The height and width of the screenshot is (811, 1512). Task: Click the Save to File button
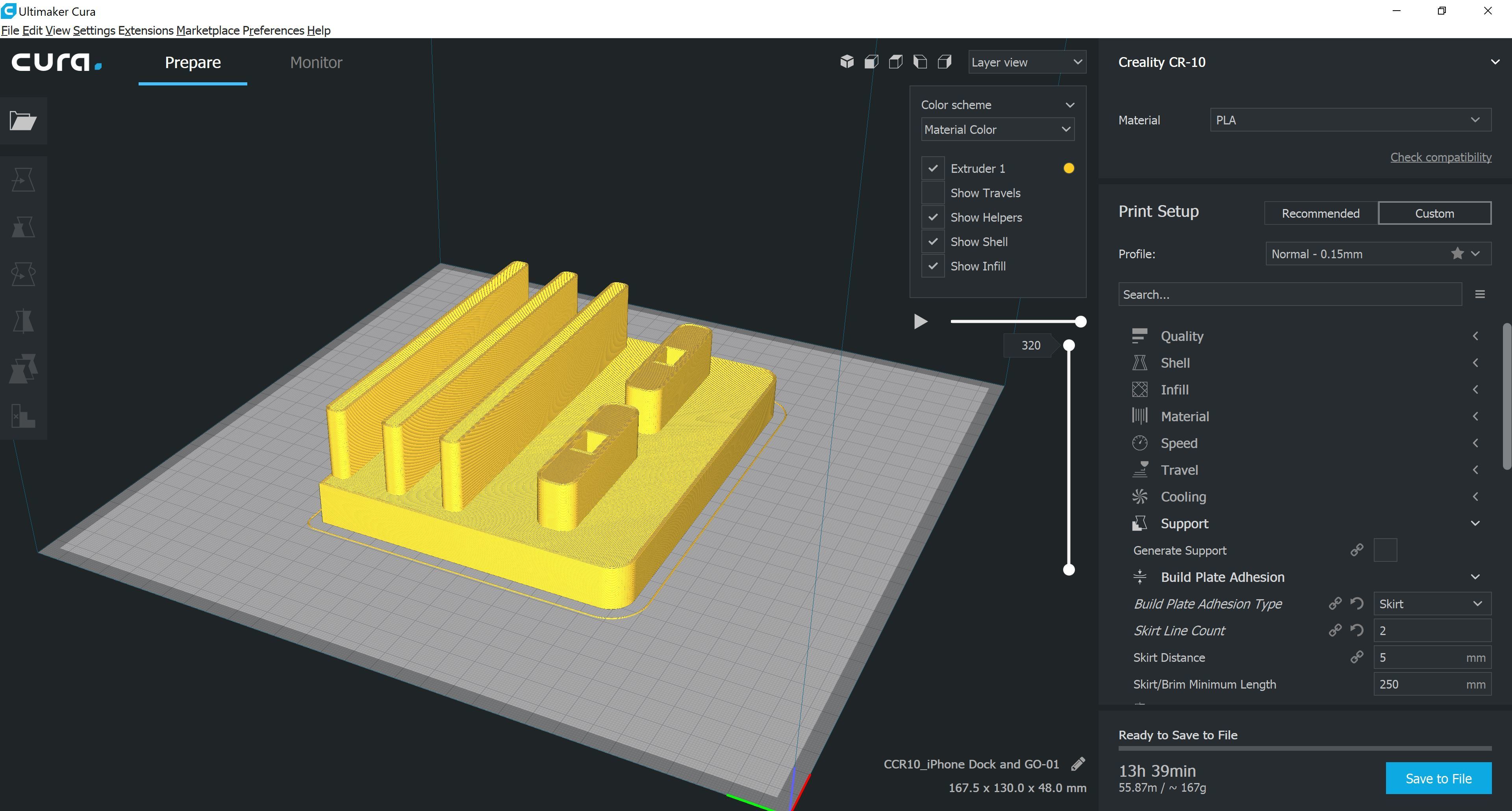pyautogui.click(x=1438, y=778)
